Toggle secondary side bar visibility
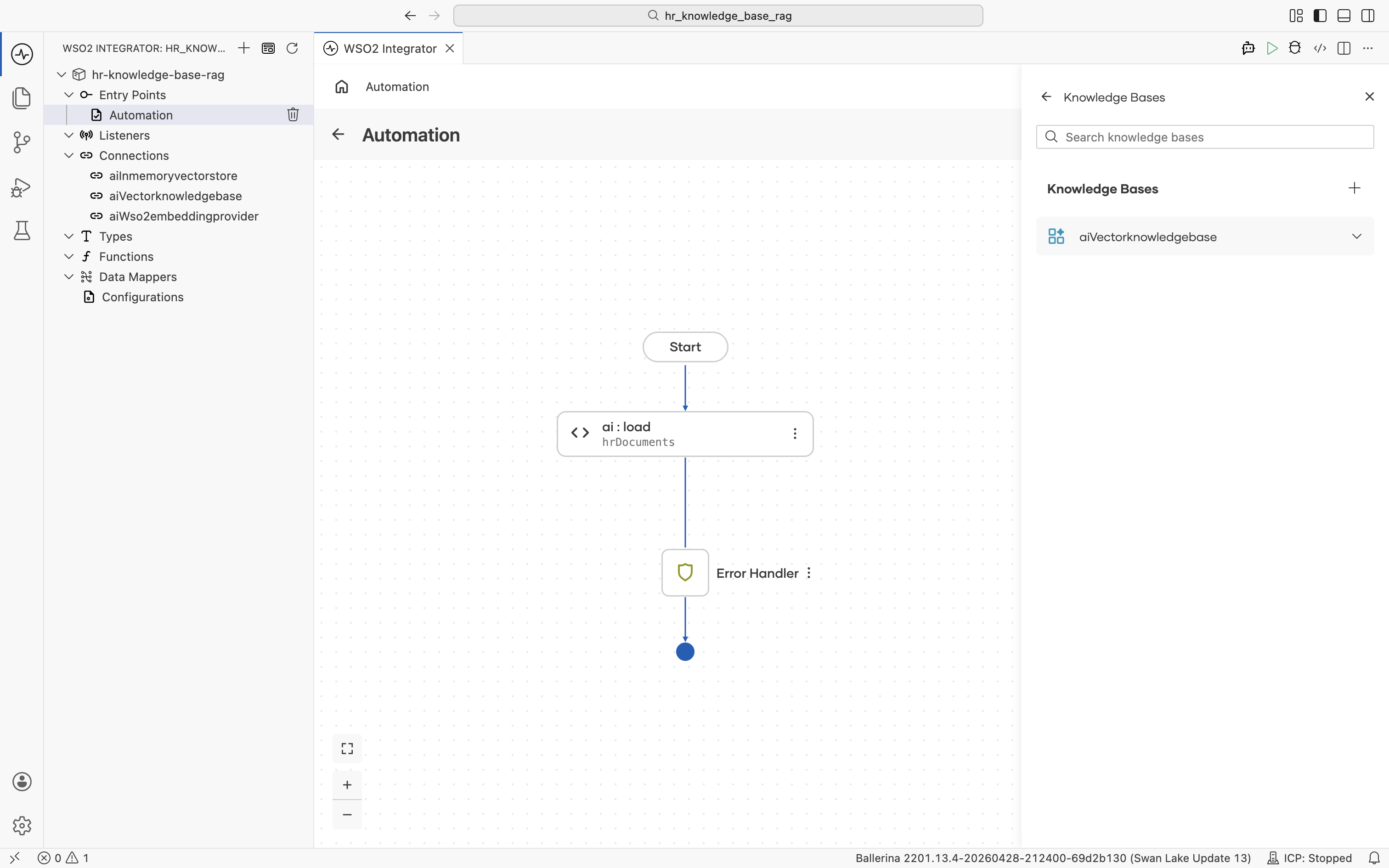This screenshot has width=1389, height=868. tap(1368, 16)
